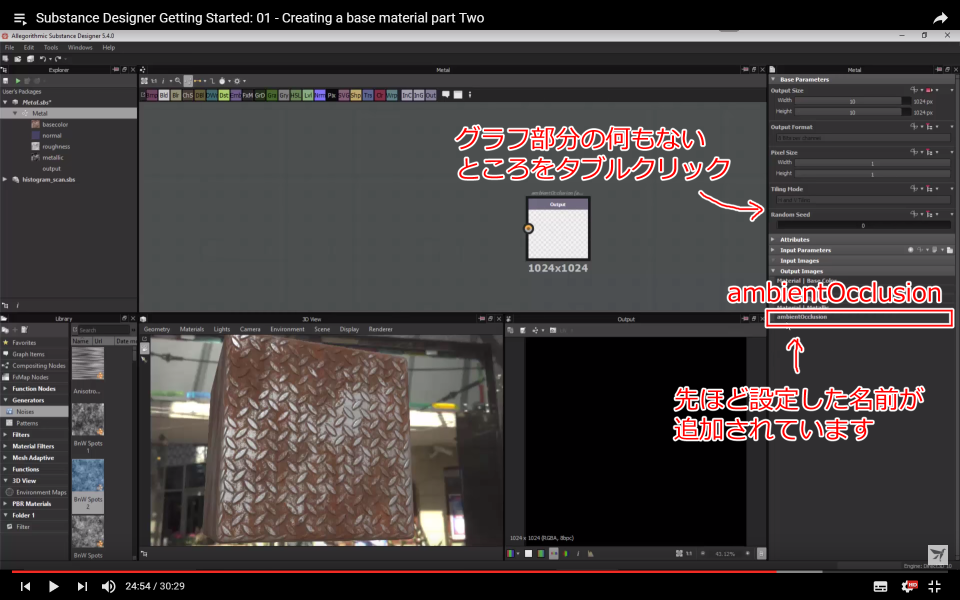The height and width of the screenshot is (600, 960).
Task: Add an FX-Map (FxM) node
Action: [248, 95]
